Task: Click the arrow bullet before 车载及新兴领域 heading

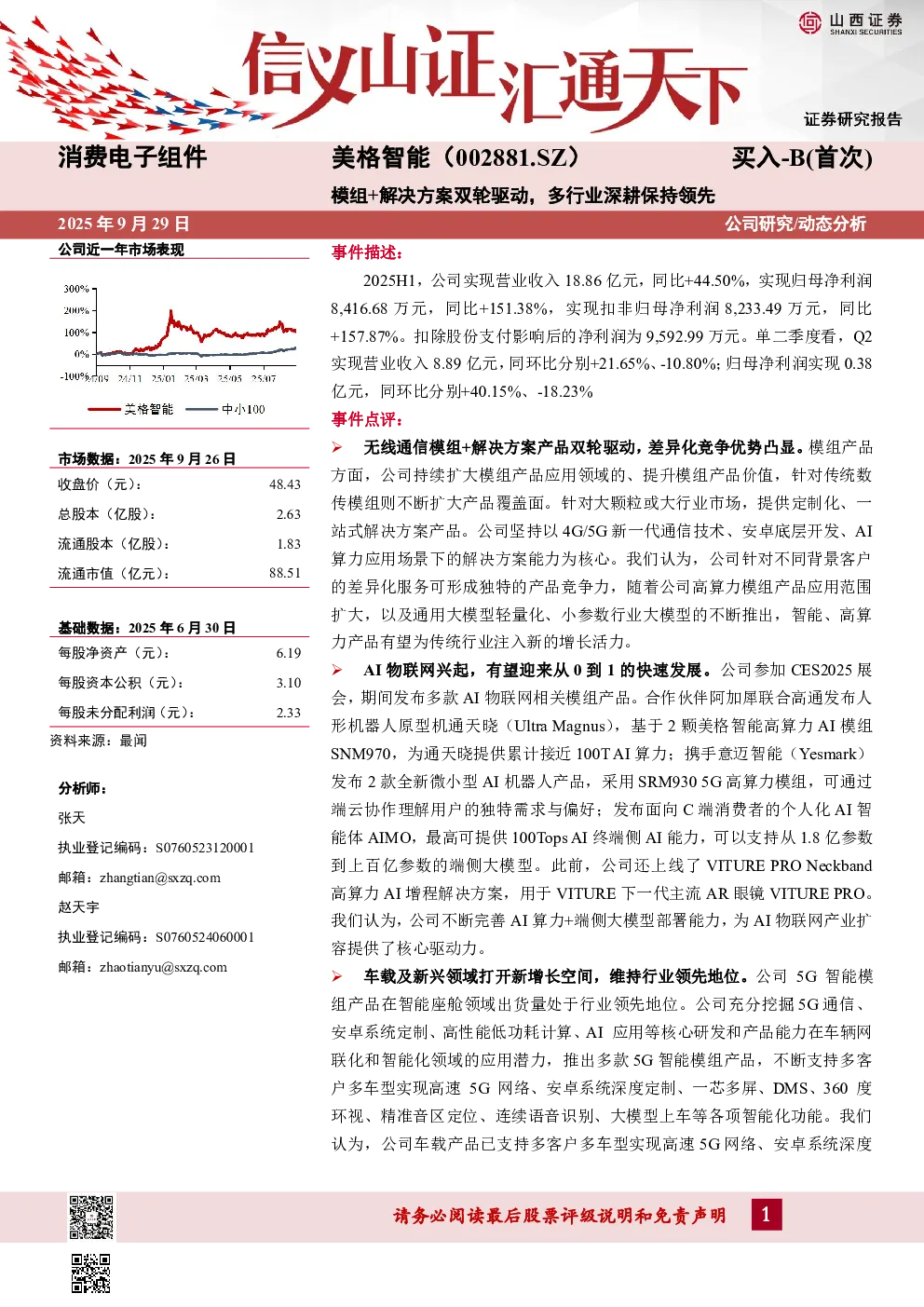Action: click(337, 976)
